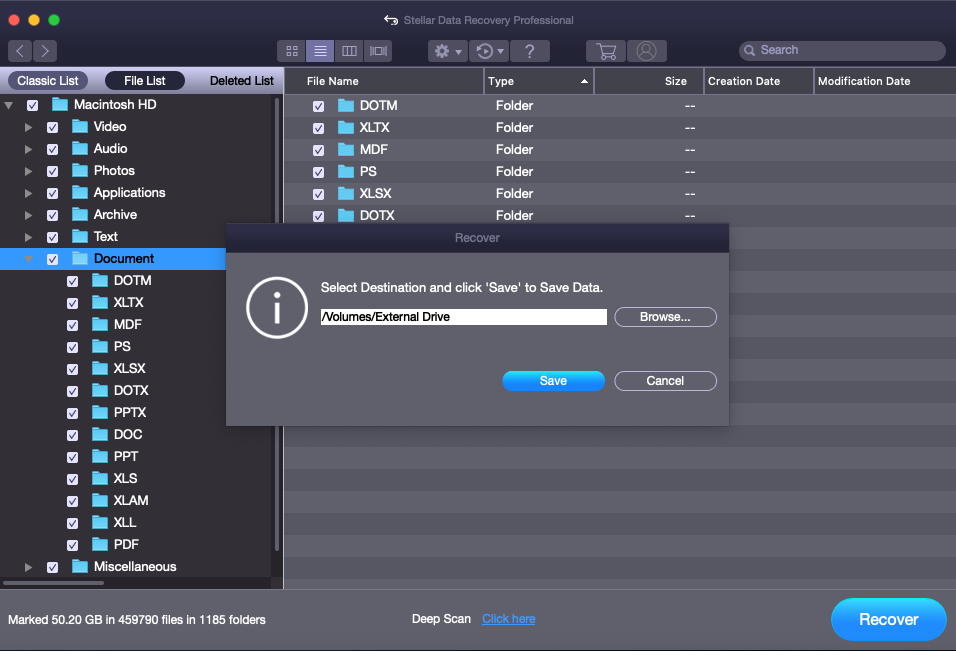The height and width of the screenshot is (652, 956).
Task: Uncheck the Macintosh HD checkbox
Action: (32, 106)
